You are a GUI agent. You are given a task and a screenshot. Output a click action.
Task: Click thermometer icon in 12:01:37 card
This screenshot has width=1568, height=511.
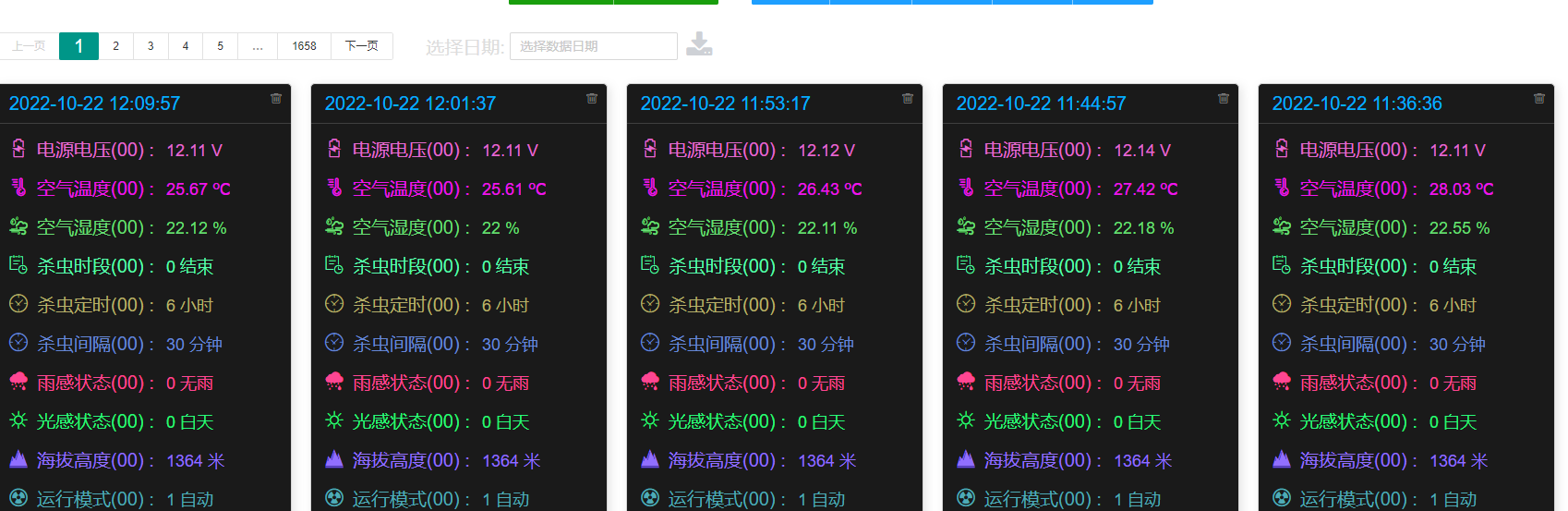[x=334, y=188]
